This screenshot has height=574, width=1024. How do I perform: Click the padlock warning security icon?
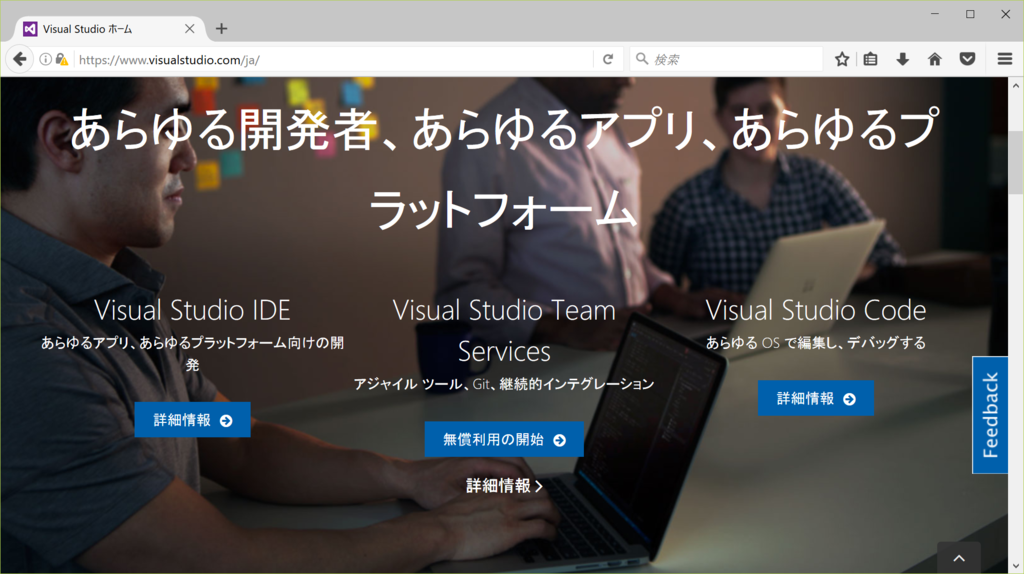coord(61,59)
